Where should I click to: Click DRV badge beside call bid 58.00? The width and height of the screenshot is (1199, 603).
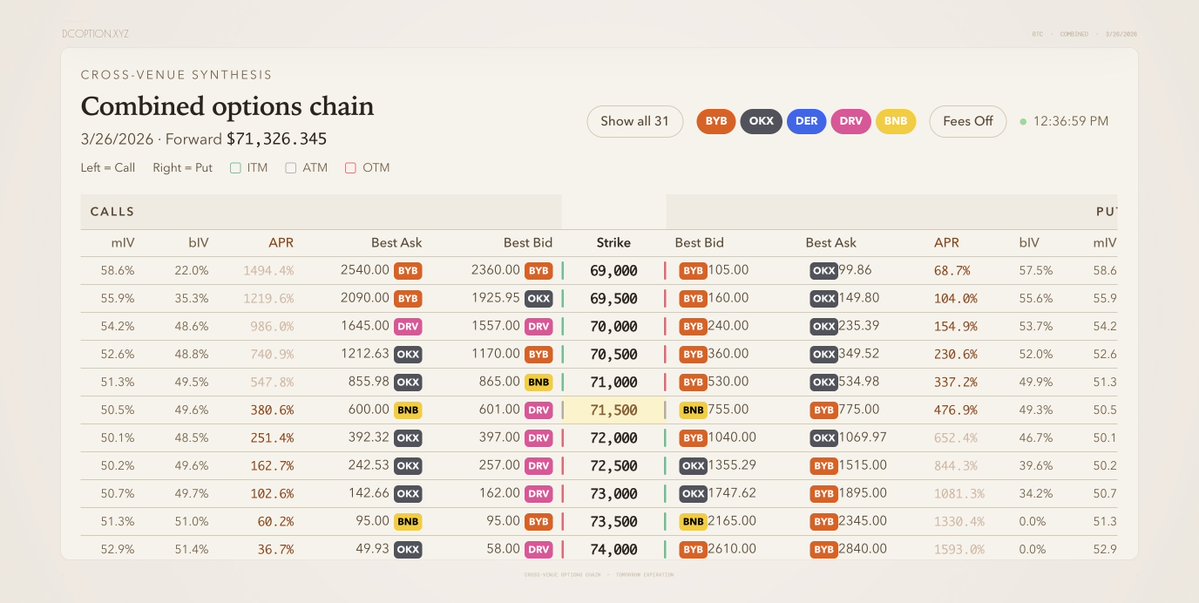pos(538,549)
